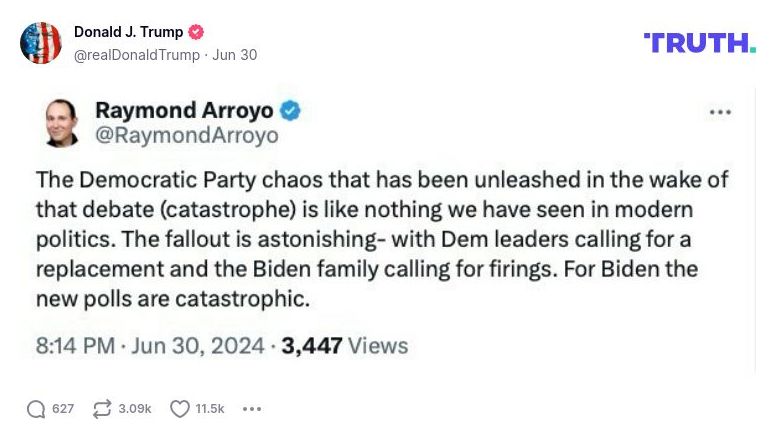Click the TRUTH logo
Image resolution: width=777 pixels, height=439 pixels.
click(x=700, y=43)
